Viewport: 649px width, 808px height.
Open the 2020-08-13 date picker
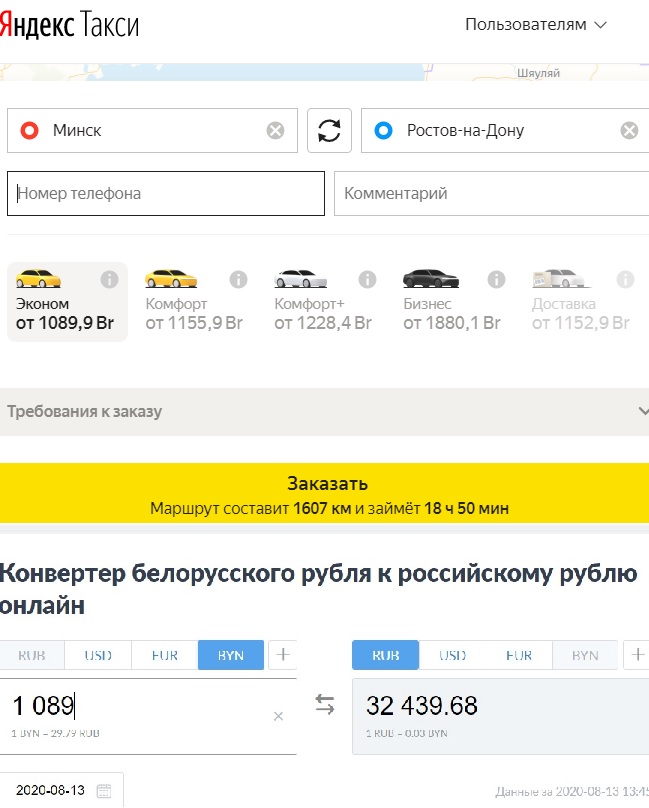coord(61,790)
